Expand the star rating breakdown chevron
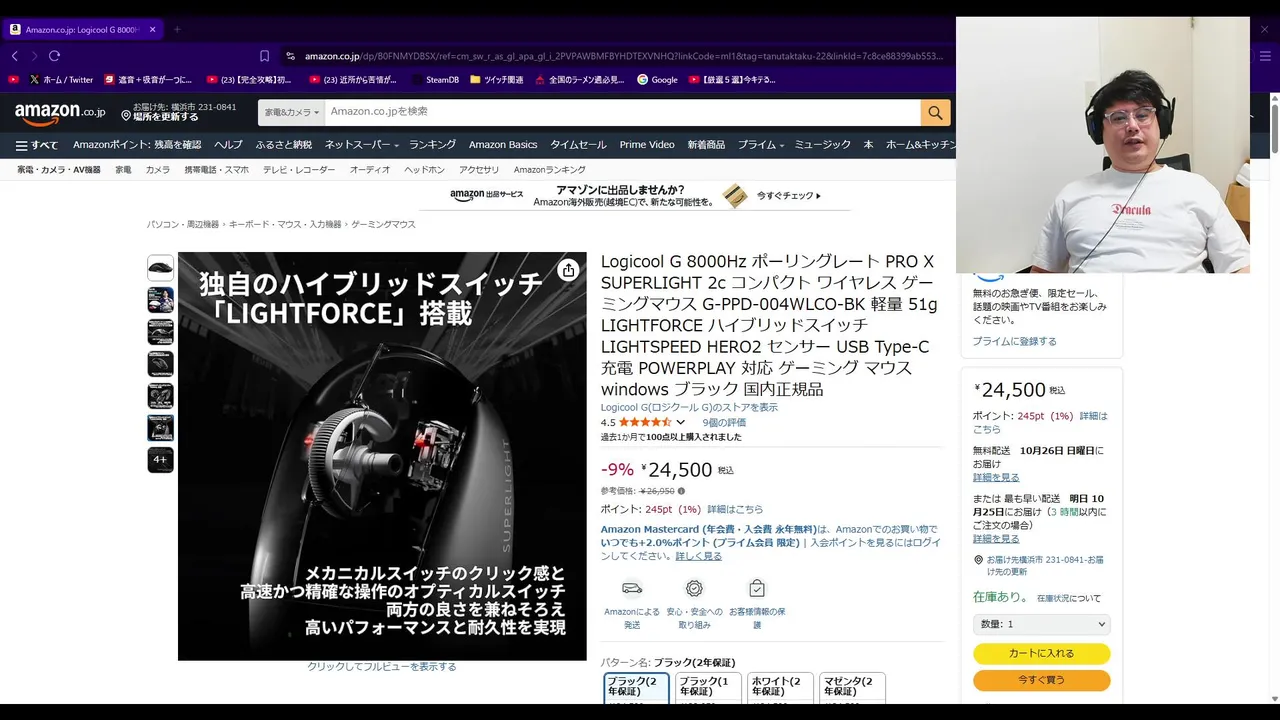Viewport: 1280px width, 720px height. click(680, 423)
